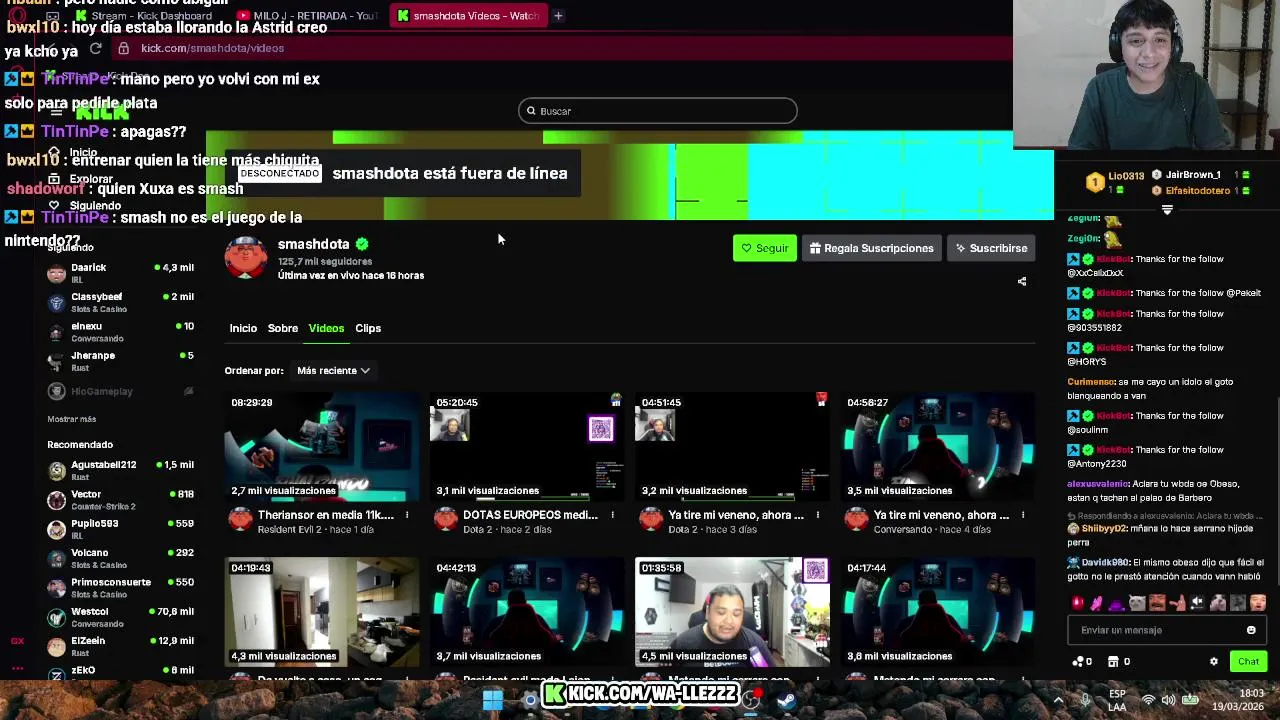
Task: Open the Clips tab
Action: [x=368, y=328]
